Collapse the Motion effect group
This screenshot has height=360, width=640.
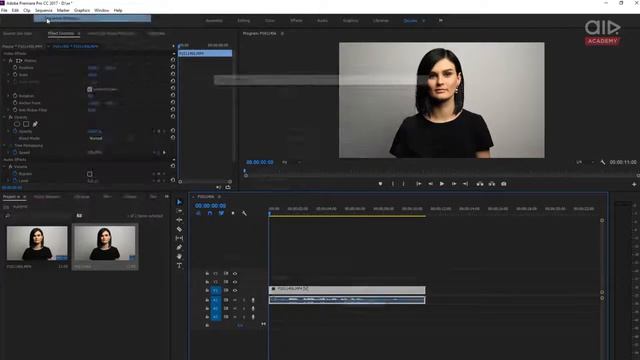5,60
